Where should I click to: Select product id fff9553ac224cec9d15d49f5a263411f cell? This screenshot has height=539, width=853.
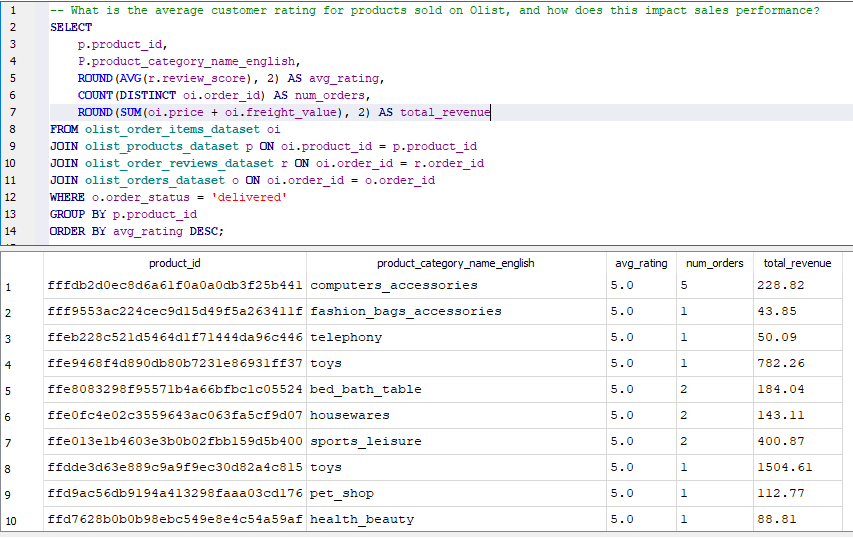[x=175, y=312]
